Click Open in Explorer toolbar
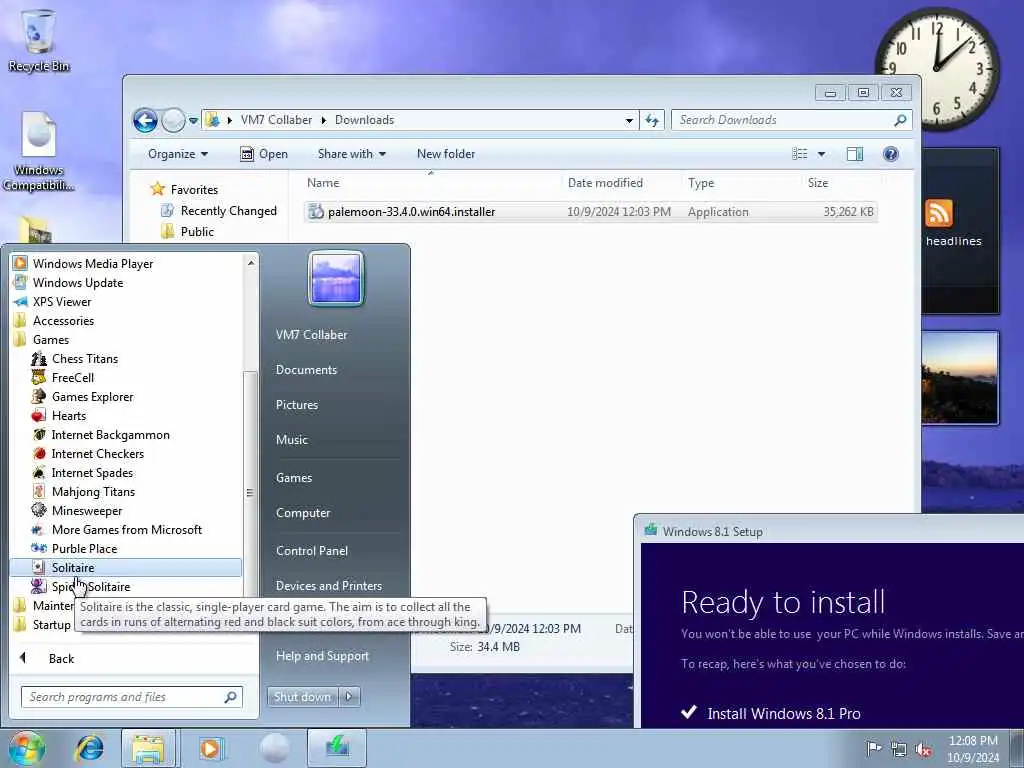Viewport: 1024px width, 768px height. (264, 153)
